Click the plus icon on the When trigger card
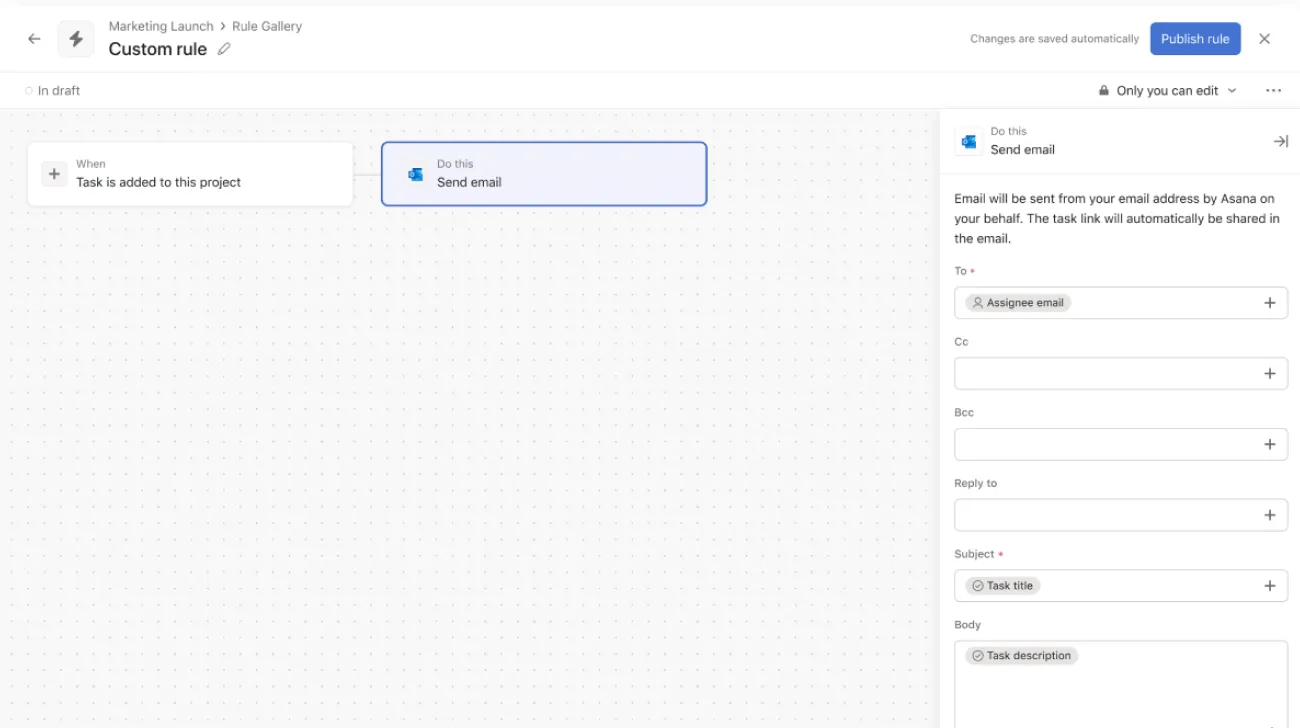 [x=54, y=173]
